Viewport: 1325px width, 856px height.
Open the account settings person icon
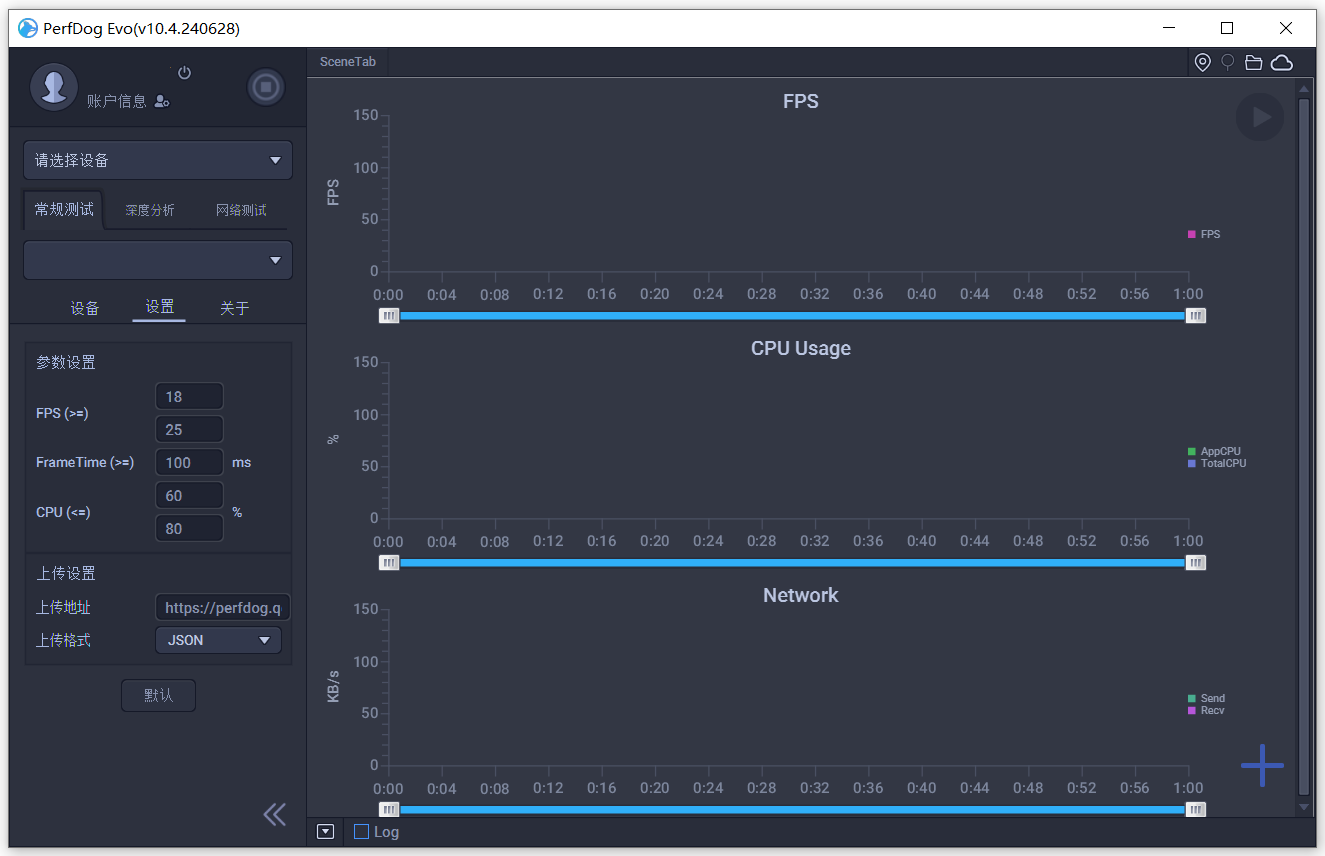(162, 101)
